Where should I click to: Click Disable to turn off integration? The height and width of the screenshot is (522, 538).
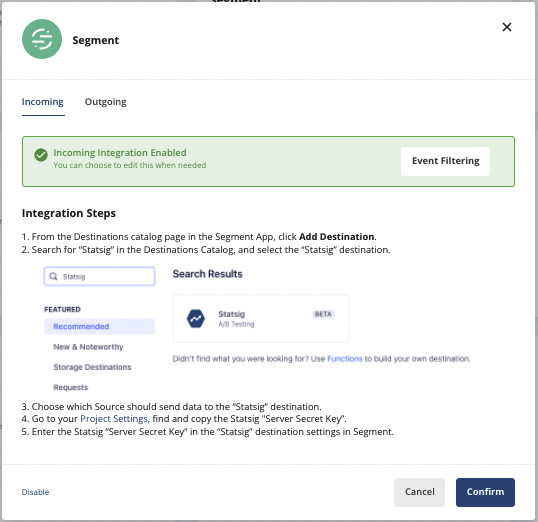(35, 492)
